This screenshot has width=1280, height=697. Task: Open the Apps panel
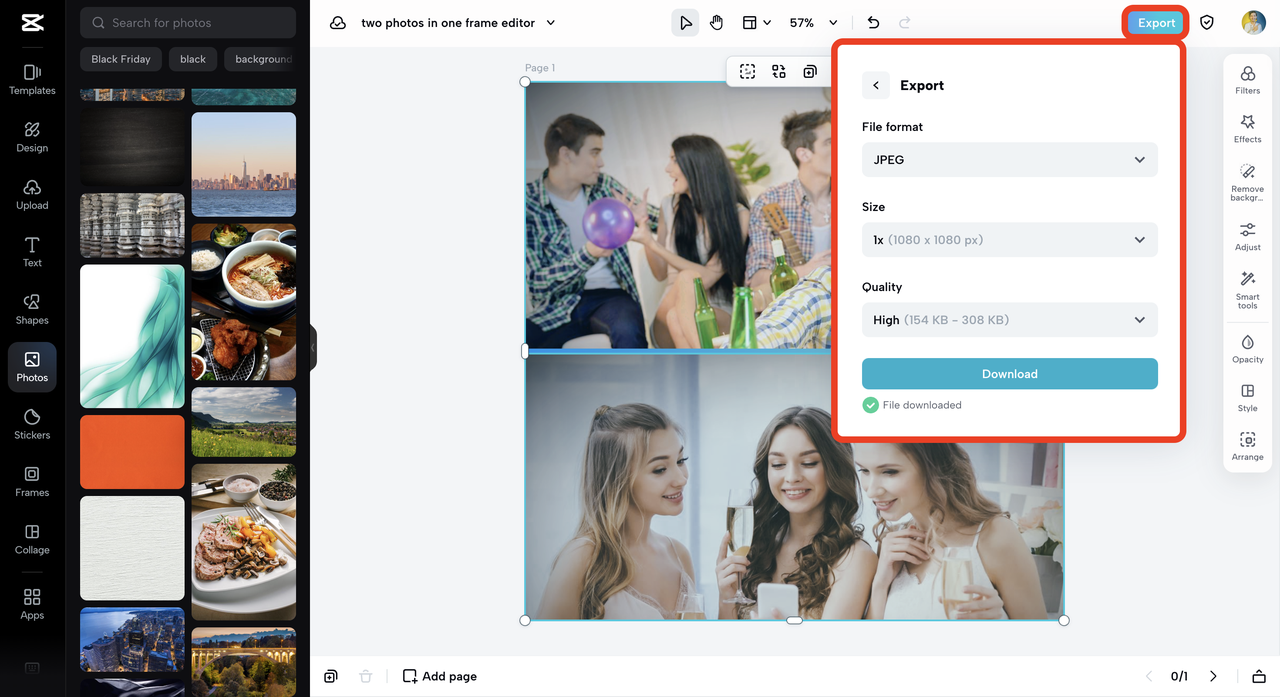point(32,604)
